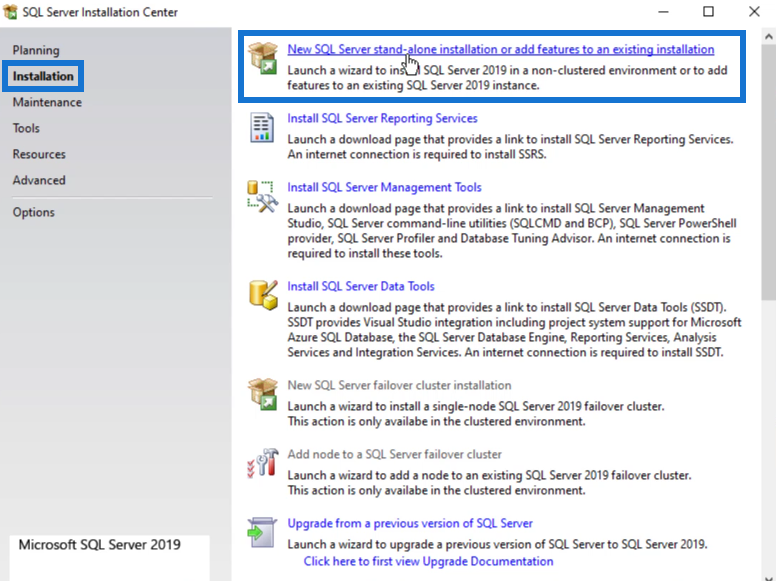The width and height of the screenshot is (776, 581).
Task: Switch to the Maintenance section
Action: pos(48,102)
